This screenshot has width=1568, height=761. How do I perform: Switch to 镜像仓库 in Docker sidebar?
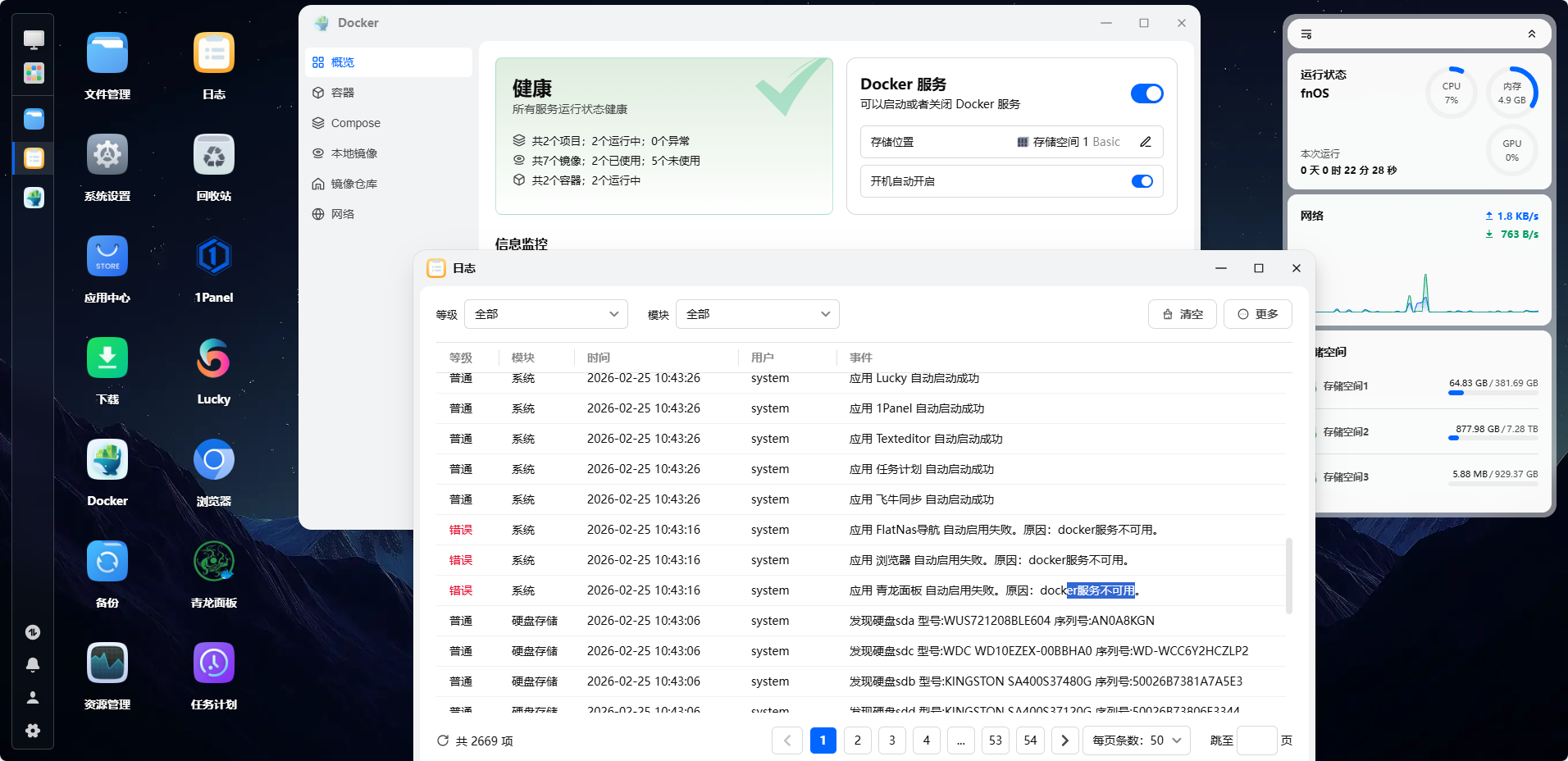pos(353,184)
